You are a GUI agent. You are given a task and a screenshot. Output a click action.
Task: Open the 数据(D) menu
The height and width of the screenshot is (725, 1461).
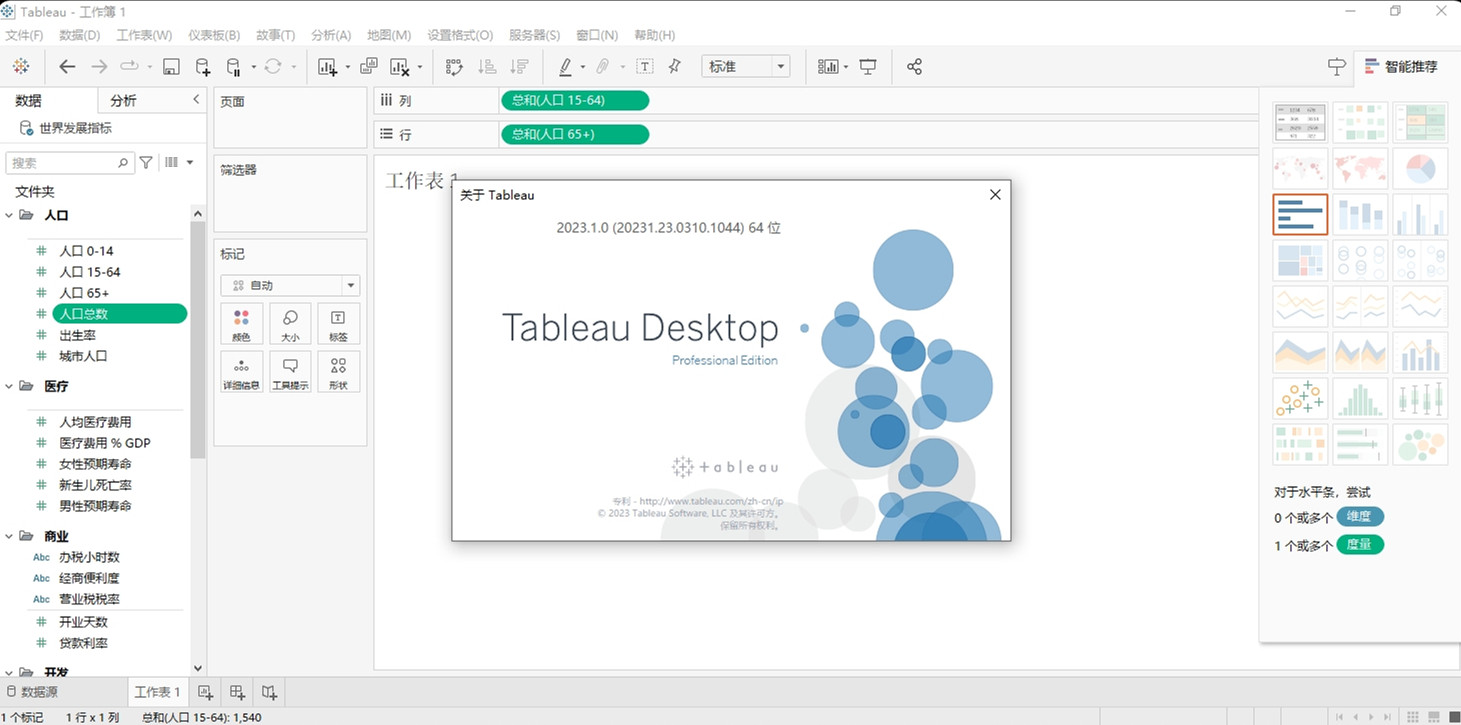pos(80,35)
